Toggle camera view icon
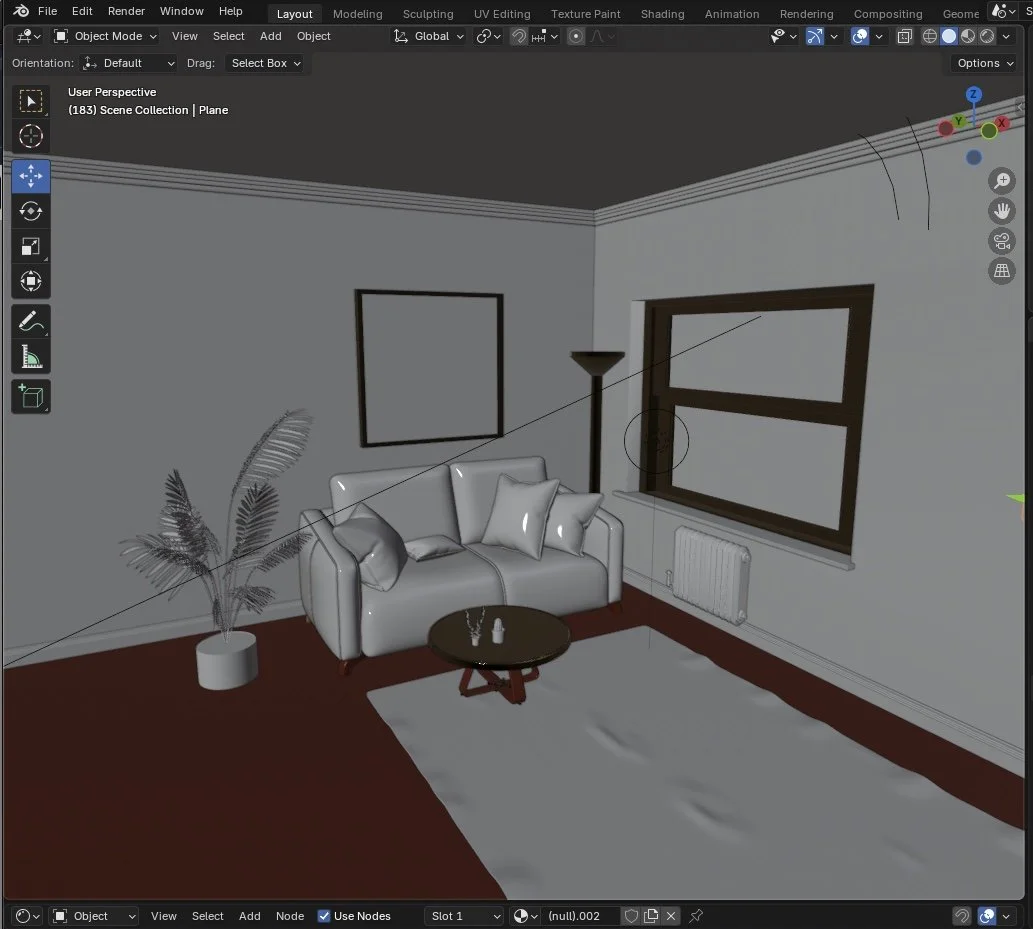The height and width of the screenshot is (929, 1033). click(x=1001, y=241)
